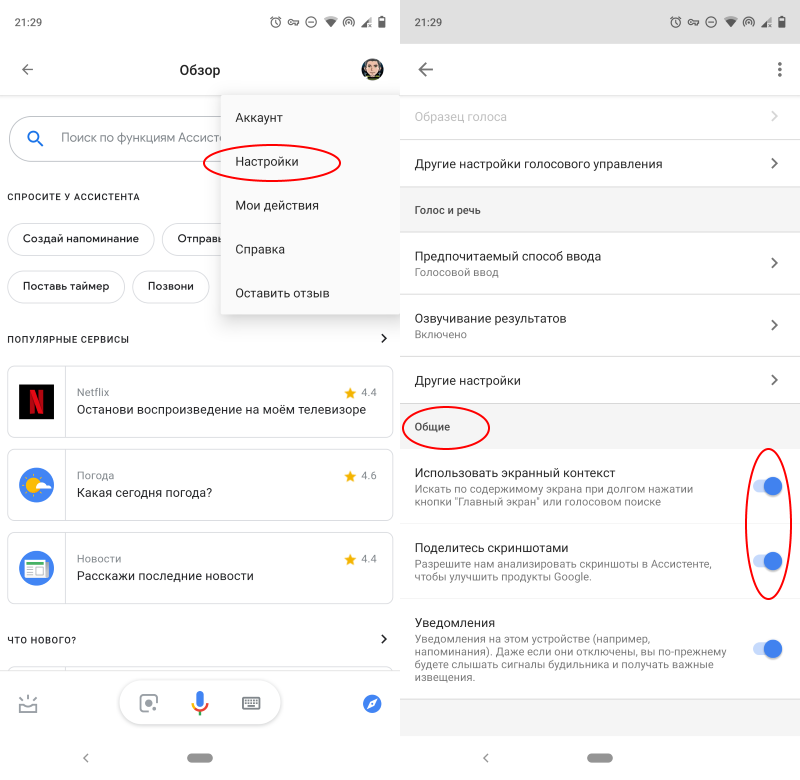Disable Поделитесь скриншотами switch
This screenshot has height=780, width=800.
[768, 561]
